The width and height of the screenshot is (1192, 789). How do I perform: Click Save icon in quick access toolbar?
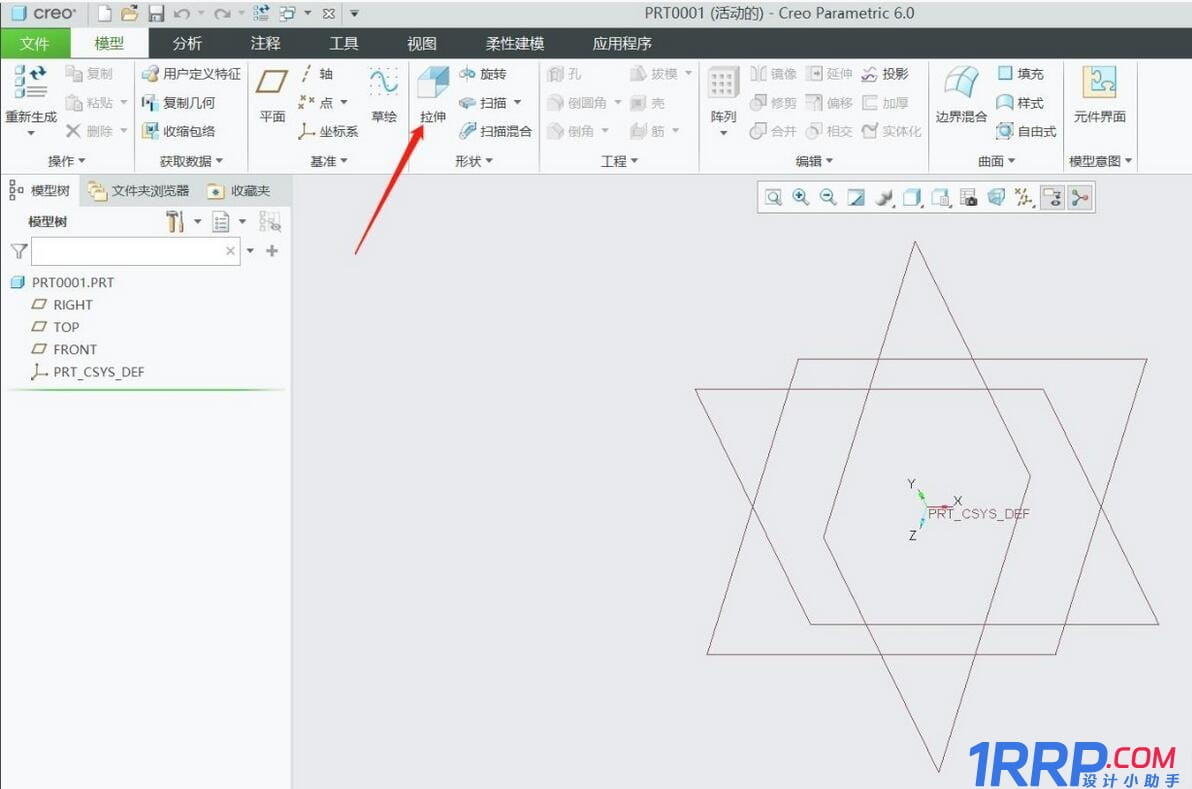tap(156, 14)
